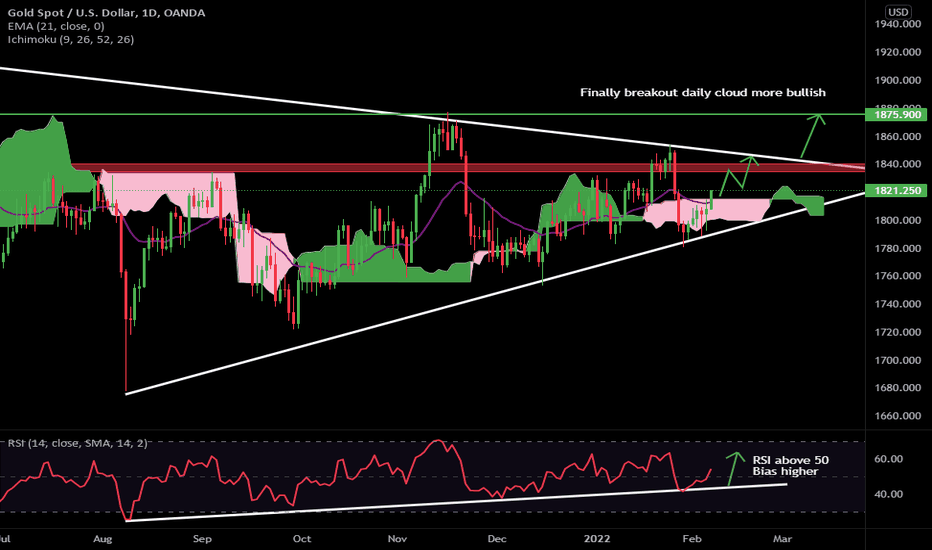Click the 1860.000 price axis value
Viewport: 932px width, 550px height.
coord(898,136)
